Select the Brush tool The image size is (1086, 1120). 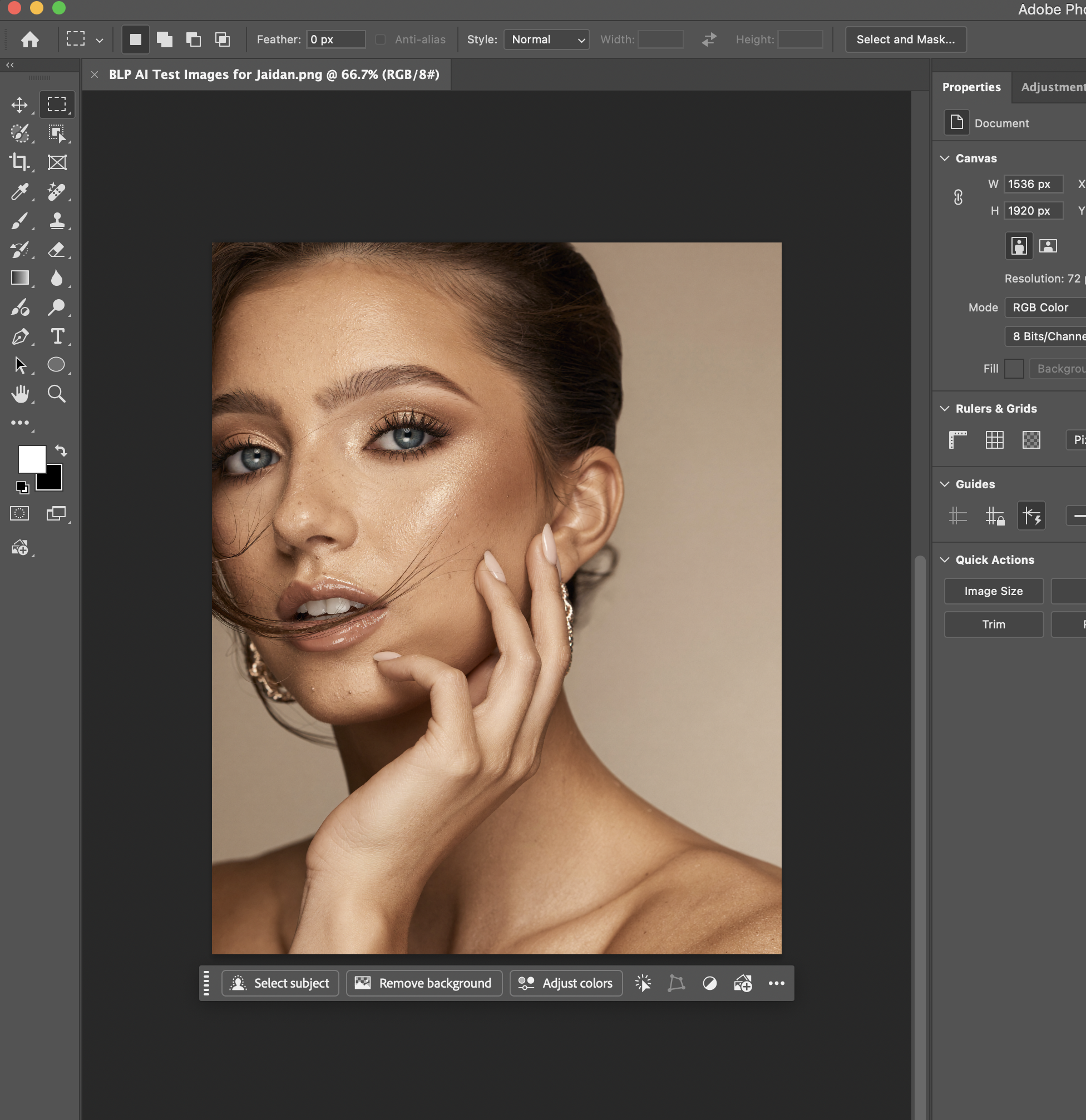tap(19, 221)
